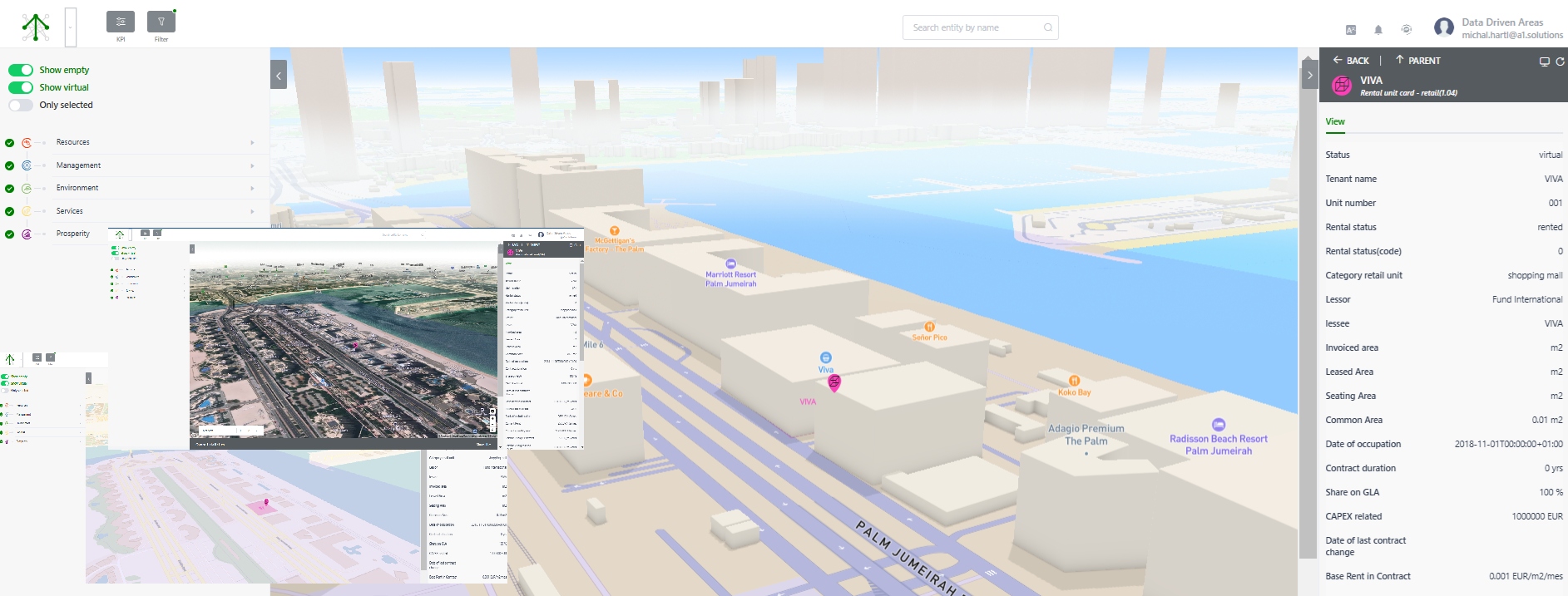Click the Adagio Premium The Palm label

click(x=1086, y=435)
